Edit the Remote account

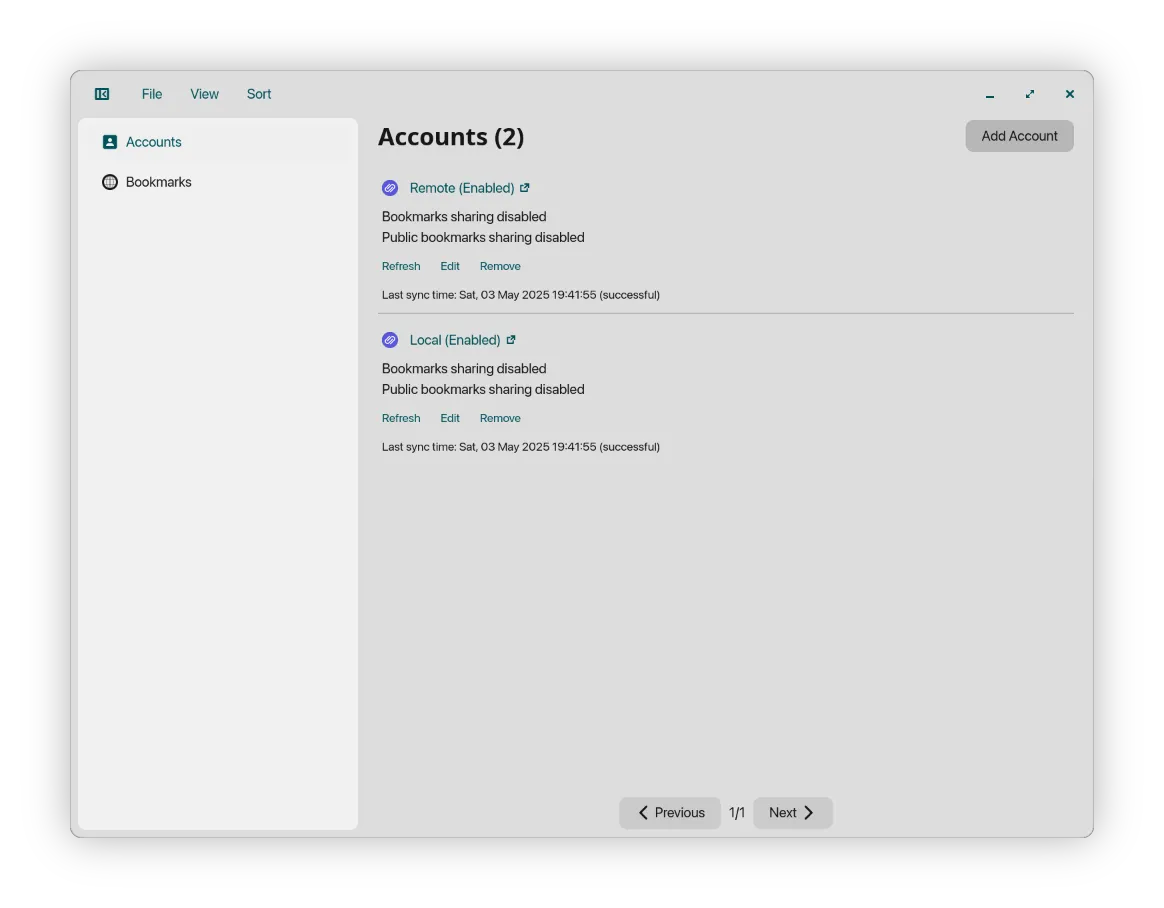pos(450,266)
